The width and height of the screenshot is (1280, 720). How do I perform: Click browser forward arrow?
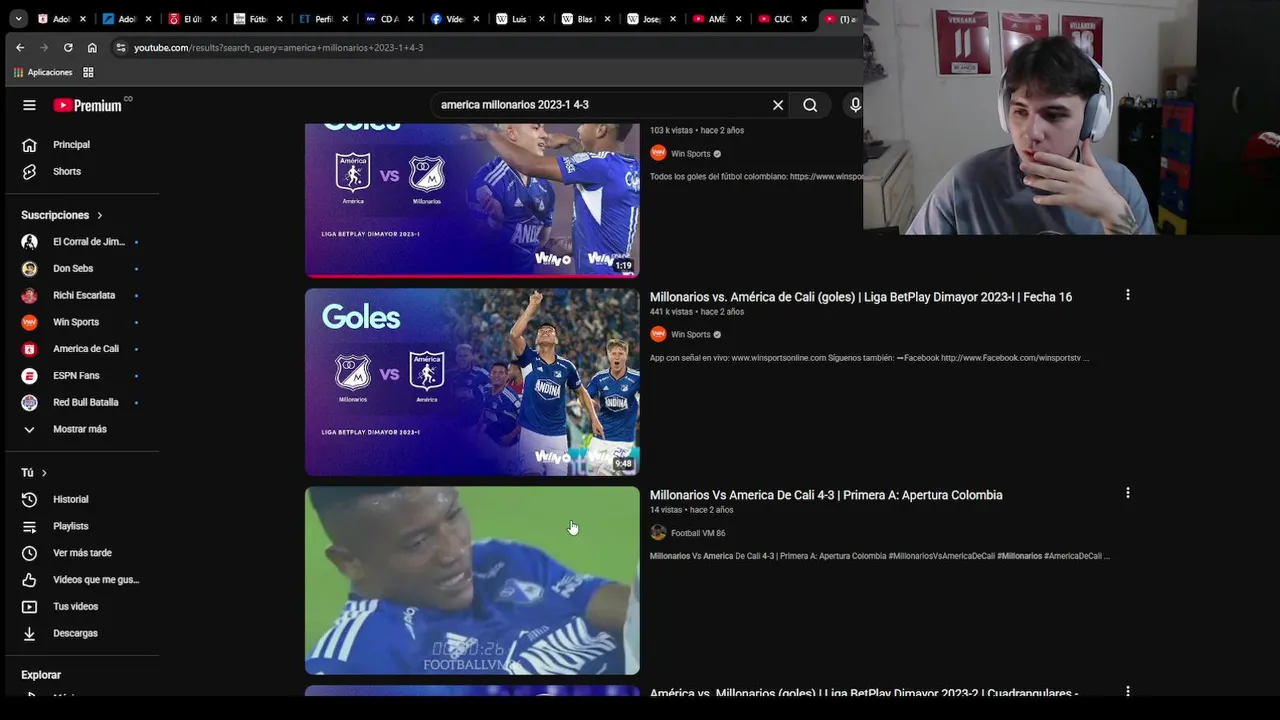(x=44, y=47)
